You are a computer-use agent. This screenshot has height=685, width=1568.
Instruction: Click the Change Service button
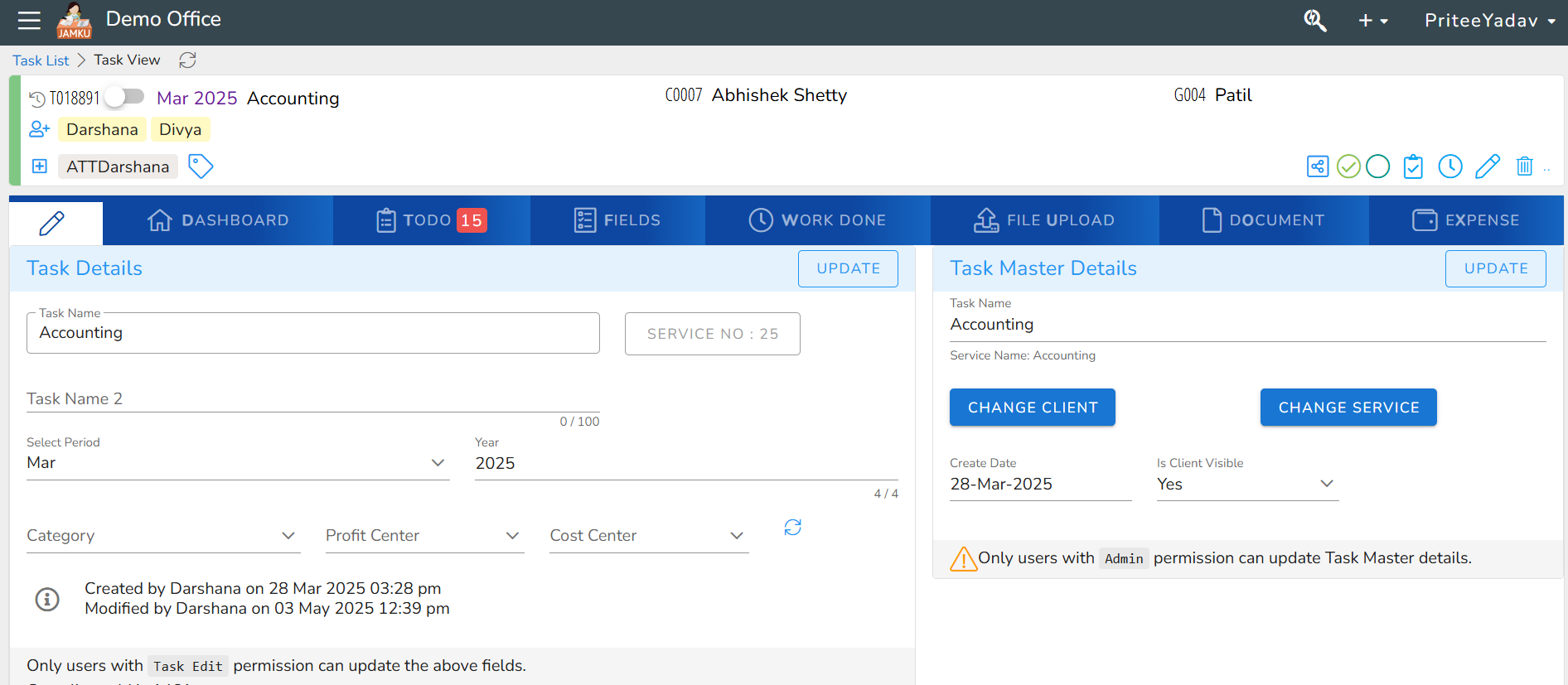click(x=1348, y=408)
